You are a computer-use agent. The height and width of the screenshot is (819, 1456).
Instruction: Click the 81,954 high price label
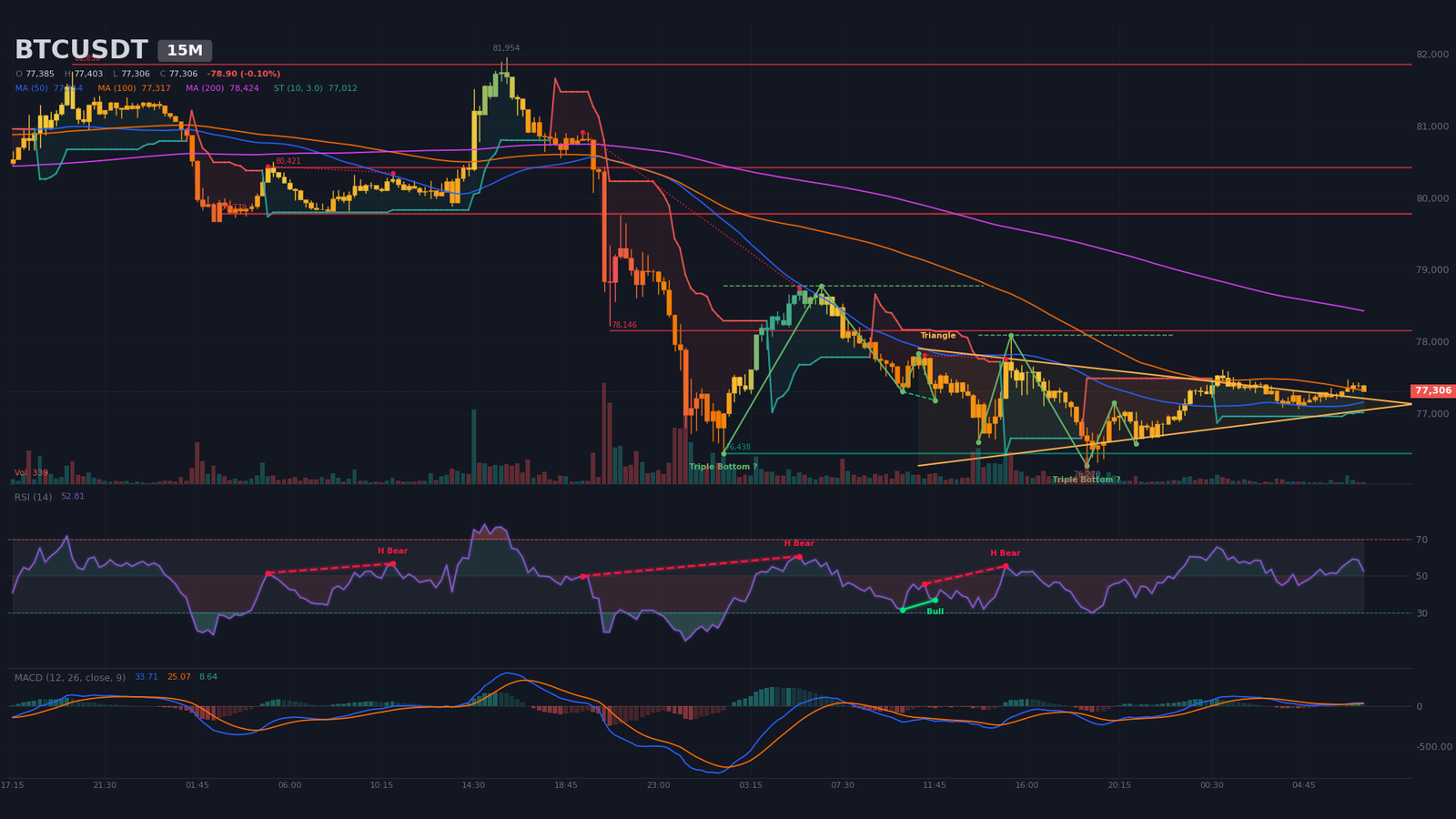[x=506, y=48]
